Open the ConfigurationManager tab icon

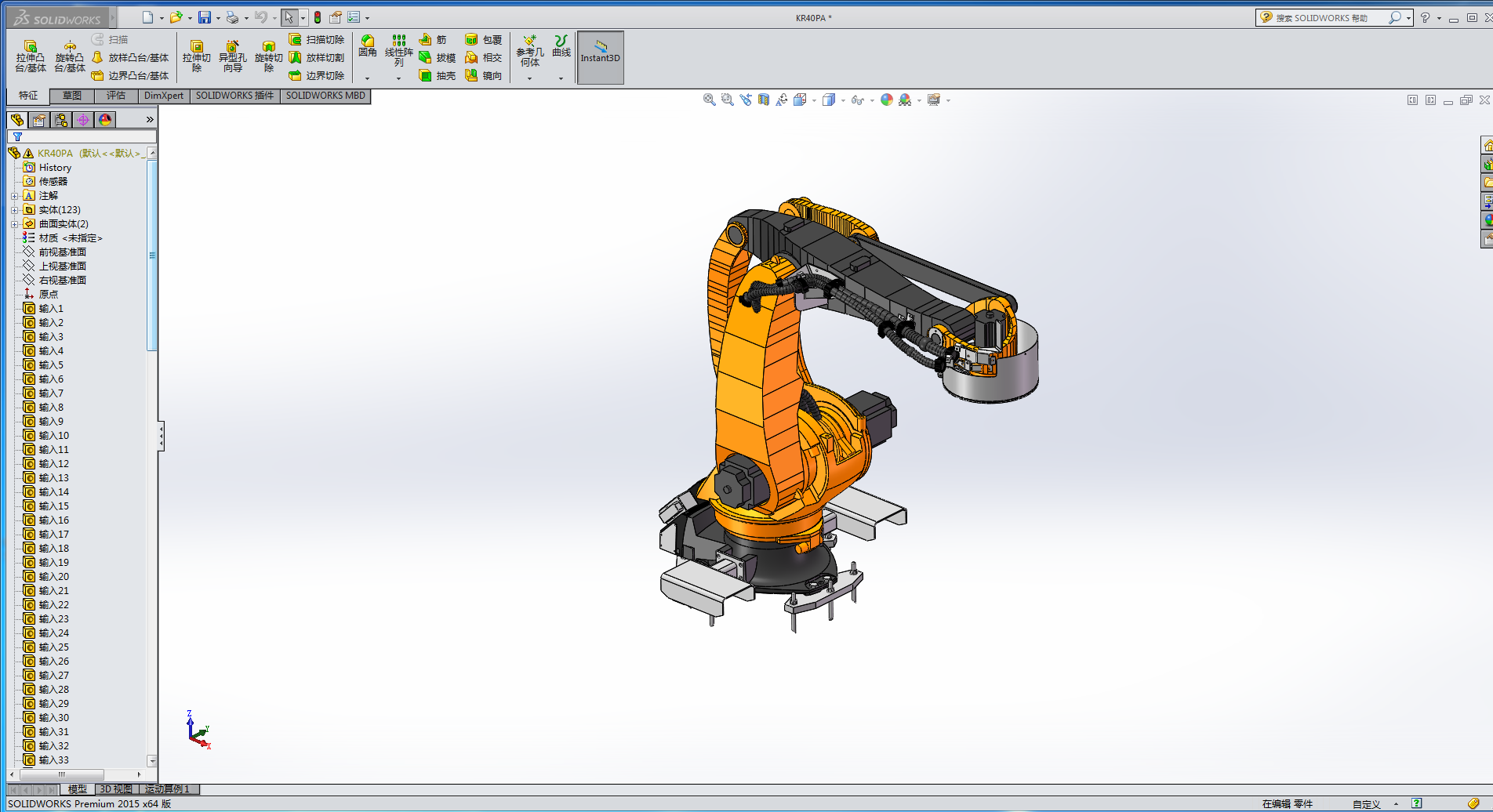pyautogui.click(x=61, y=120)
